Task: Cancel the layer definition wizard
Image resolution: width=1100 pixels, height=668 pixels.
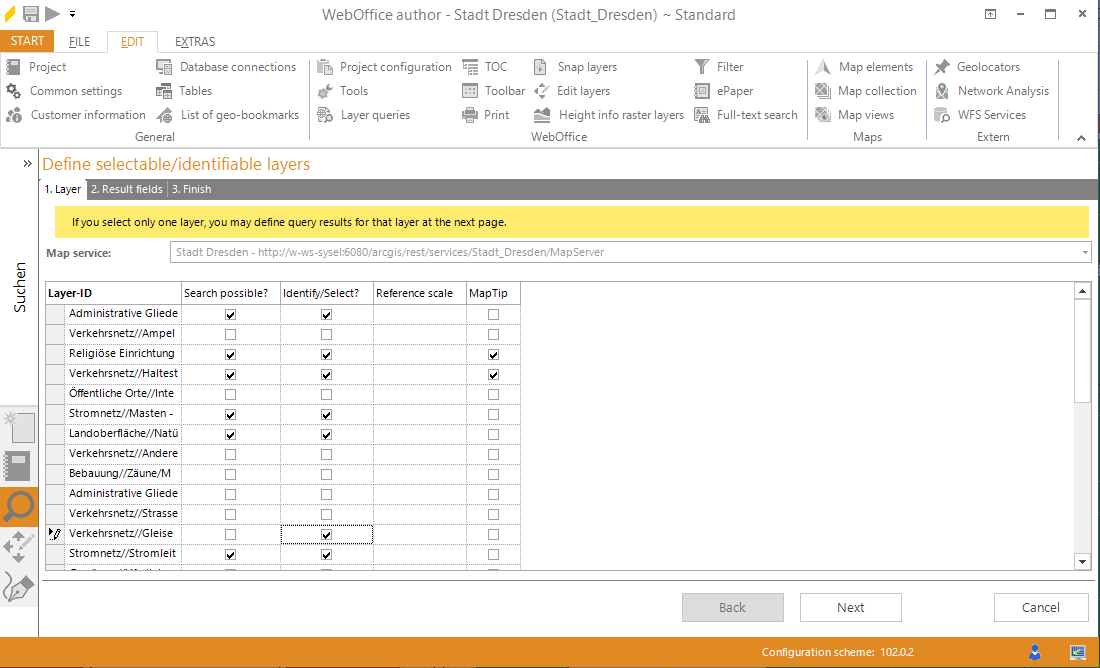Action: [1040, 607]
